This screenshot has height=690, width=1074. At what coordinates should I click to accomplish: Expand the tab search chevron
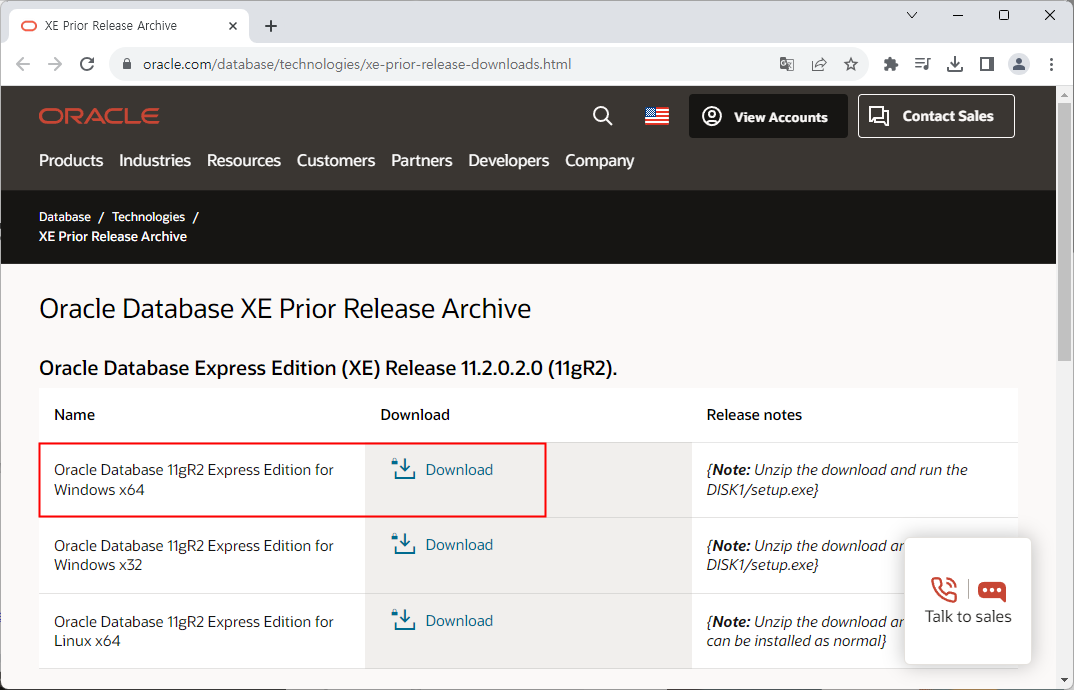[x=912, y=15]
